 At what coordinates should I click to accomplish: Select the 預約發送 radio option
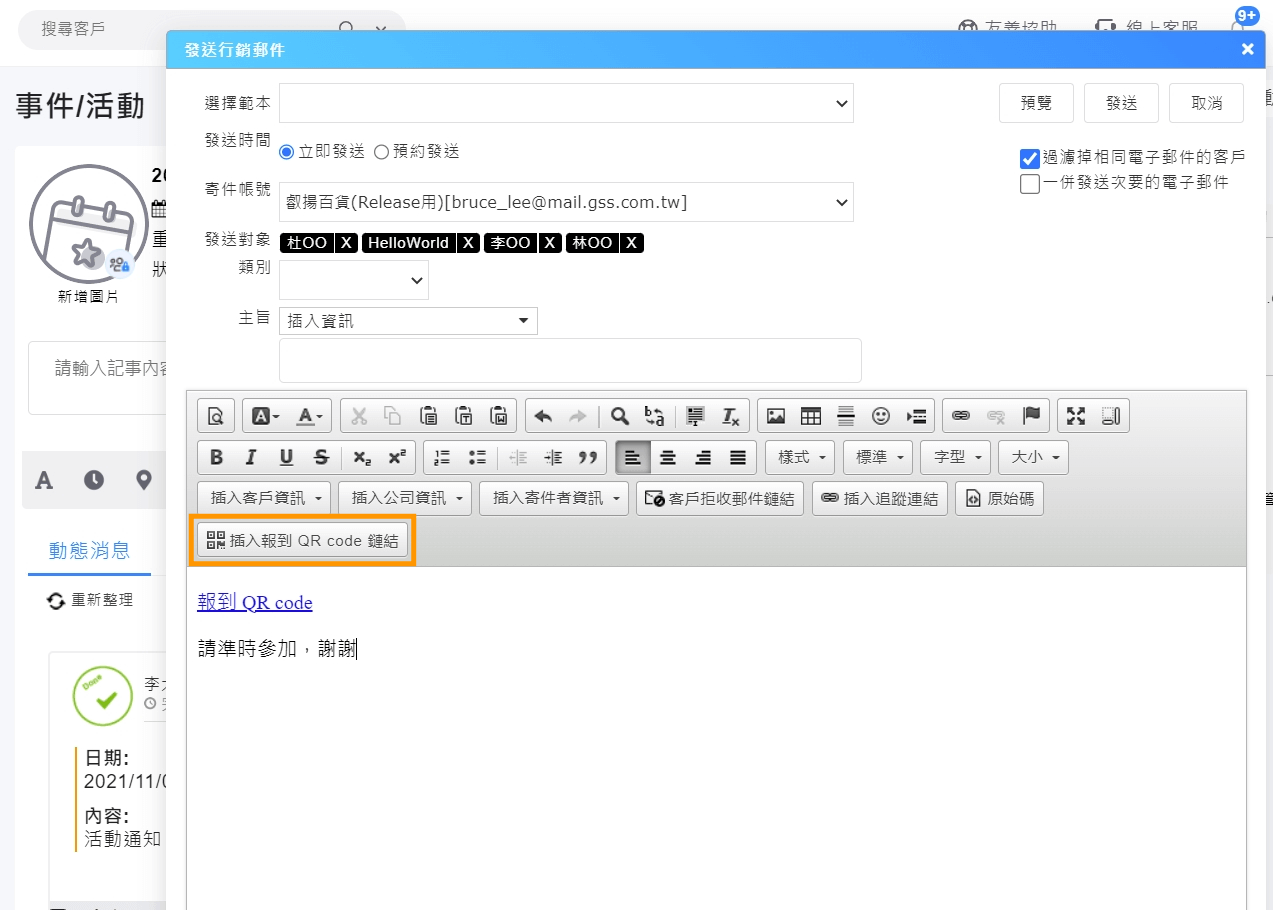381,152
